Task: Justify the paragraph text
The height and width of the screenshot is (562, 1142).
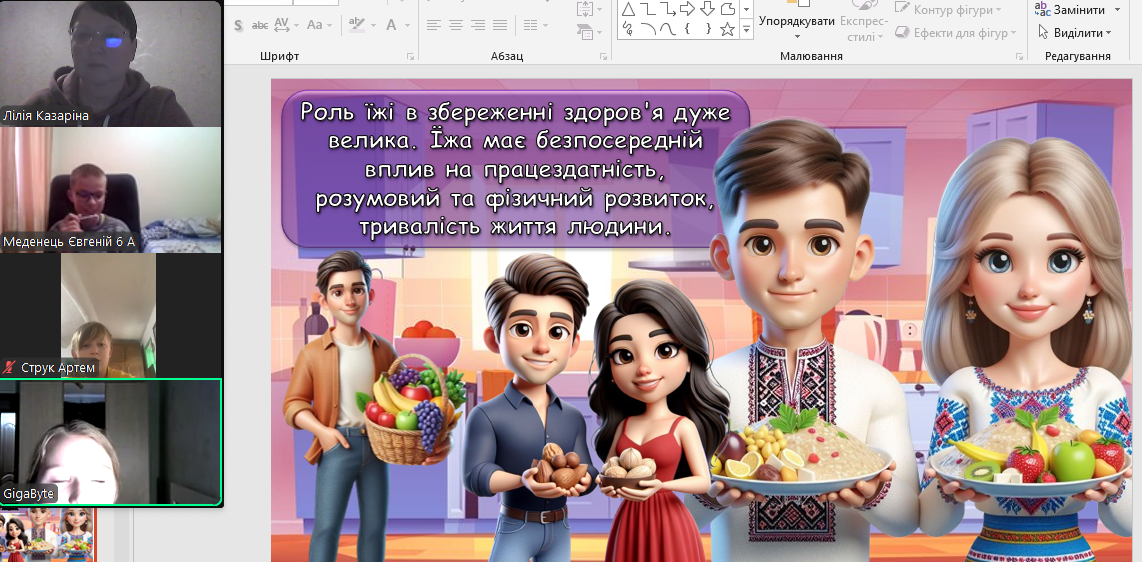Action: point(502,25)
